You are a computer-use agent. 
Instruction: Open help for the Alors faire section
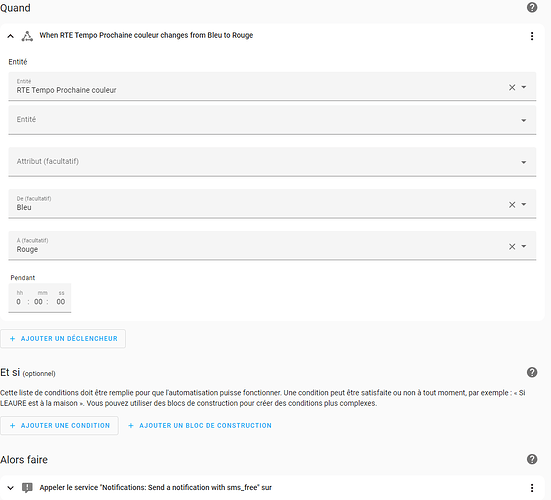[x=532, y=459]
